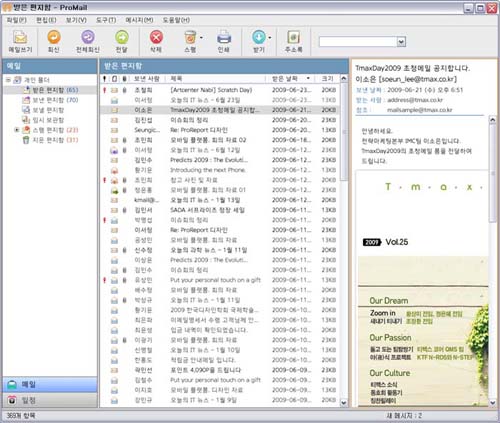Sort mails by 보낸 사람 column header
The height and width of the screenshot is (423, 500).
(x=147, y=79)
